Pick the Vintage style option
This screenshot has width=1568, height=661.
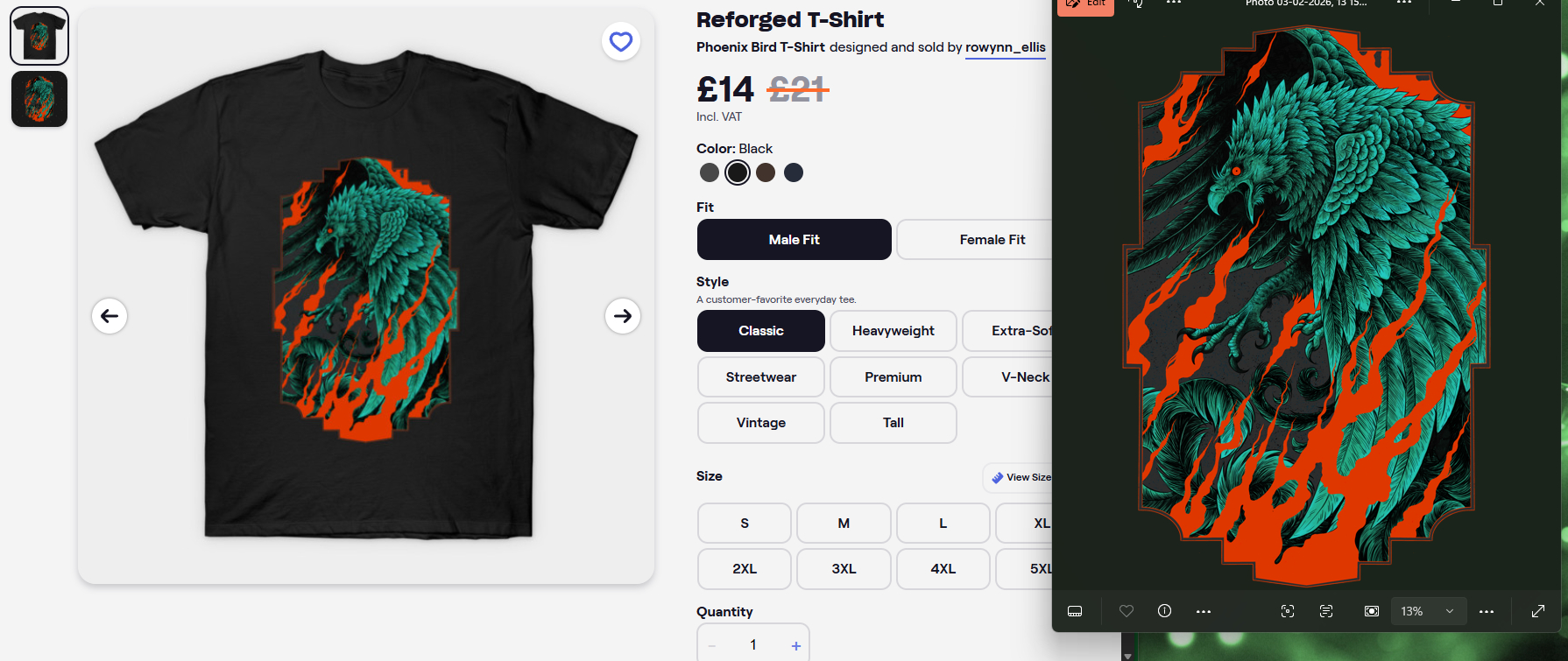click(x=760, y=423)
